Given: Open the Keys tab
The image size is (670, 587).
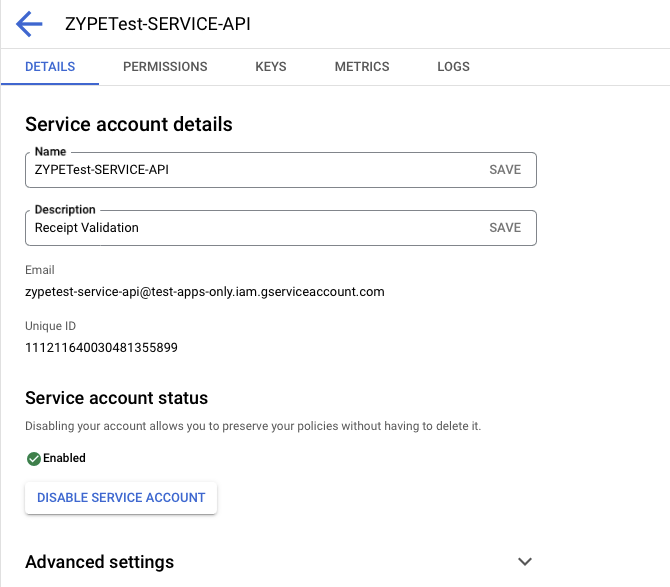Looking at the screenshot, I should (271, 67).
